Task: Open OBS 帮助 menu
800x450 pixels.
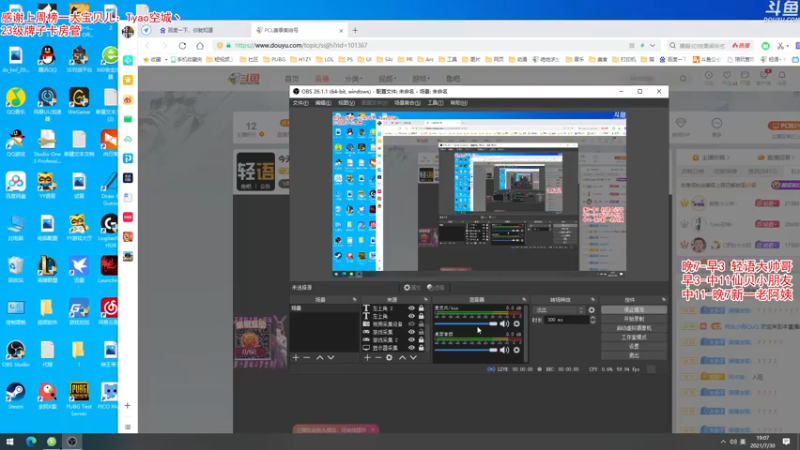Action: [458, 103]
